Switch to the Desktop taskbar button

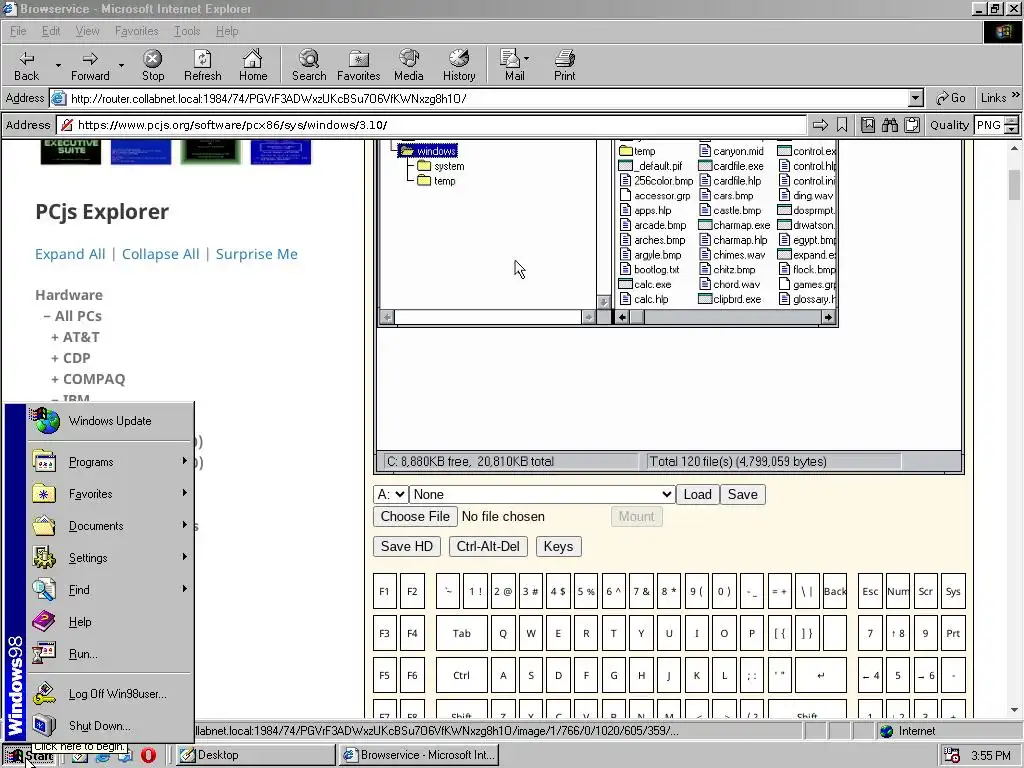[x=255, y=755]
